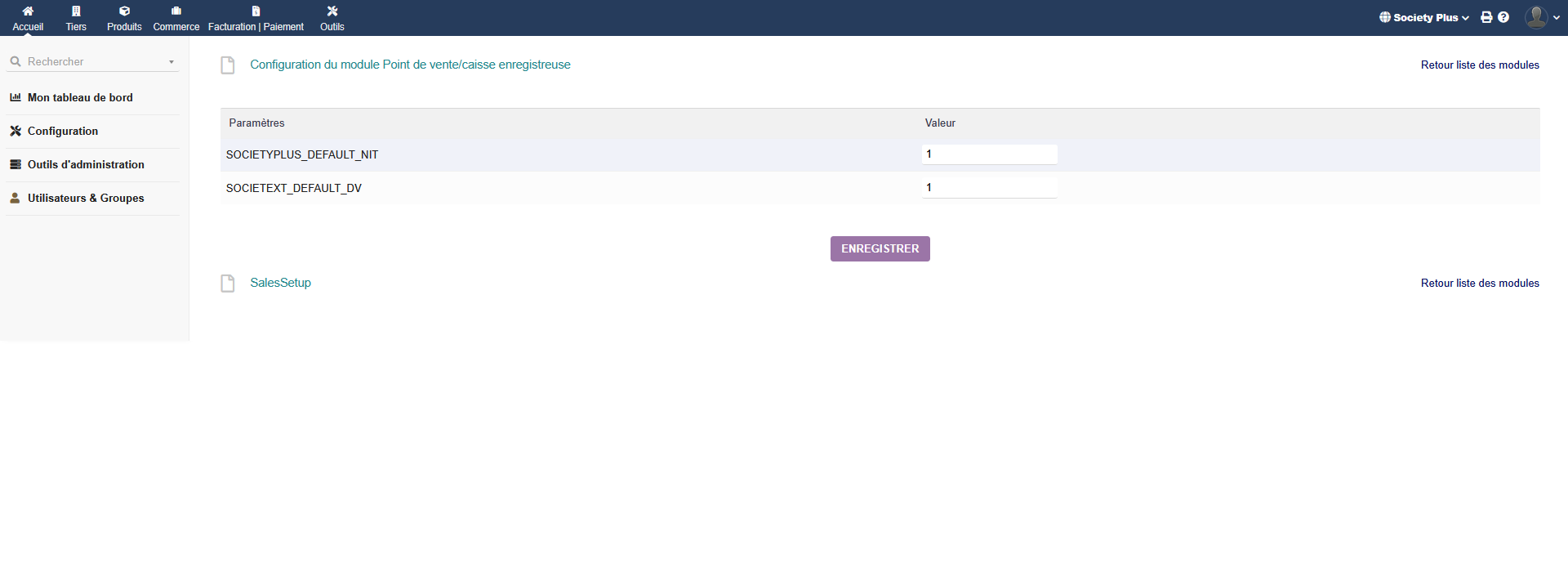Select Outils d'administration in the sidebar

86,164
